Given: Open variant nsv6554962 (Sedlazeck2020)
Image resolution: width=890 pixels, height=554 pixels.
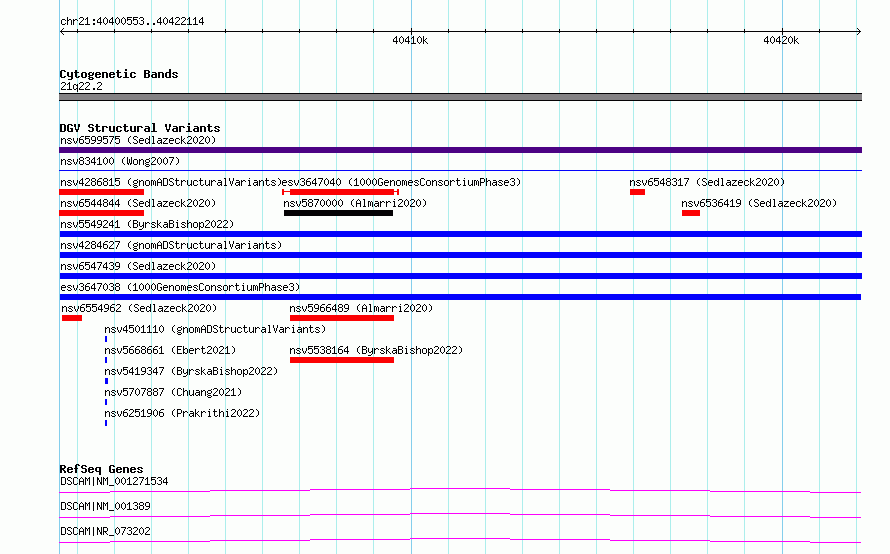Looking at the screenshot, I should [x=139, y=308].
